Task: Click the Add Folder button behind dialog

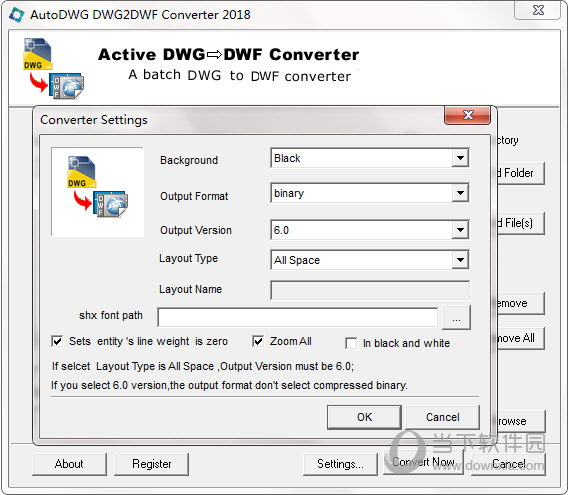Action: point(521,173)
